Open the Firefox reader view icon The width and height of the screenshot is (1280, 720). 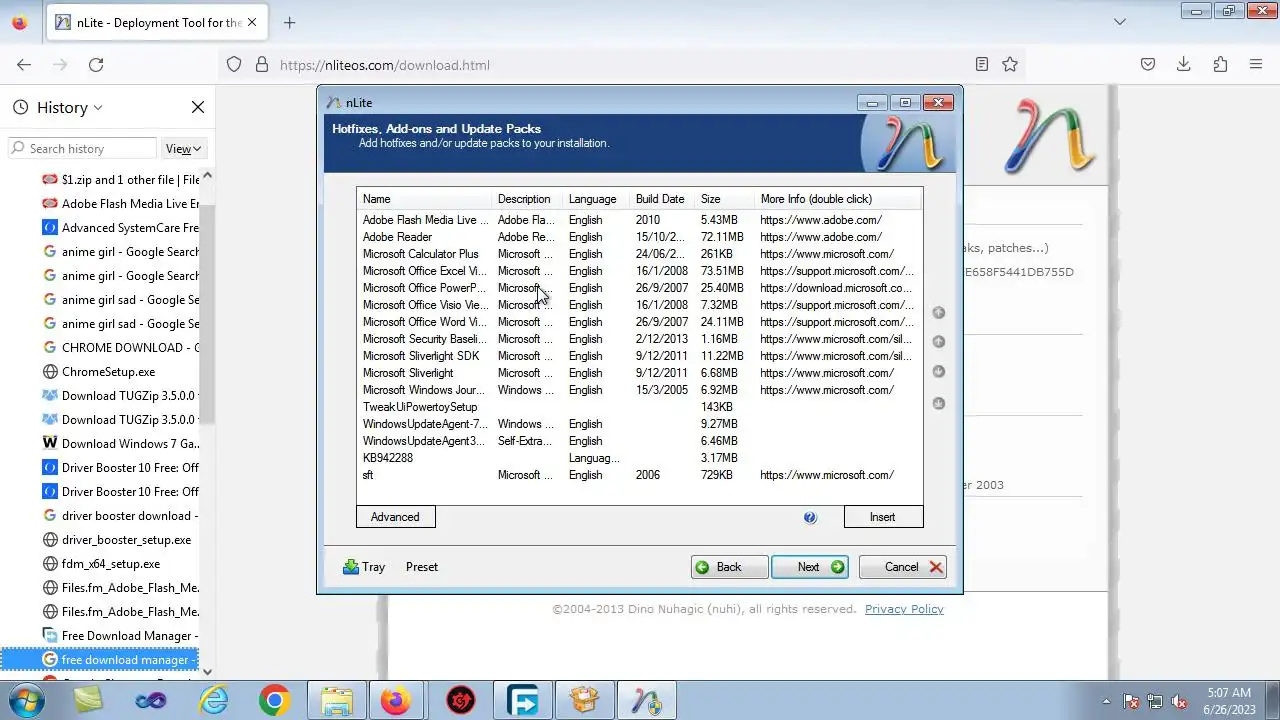click(x=982, y=65)
